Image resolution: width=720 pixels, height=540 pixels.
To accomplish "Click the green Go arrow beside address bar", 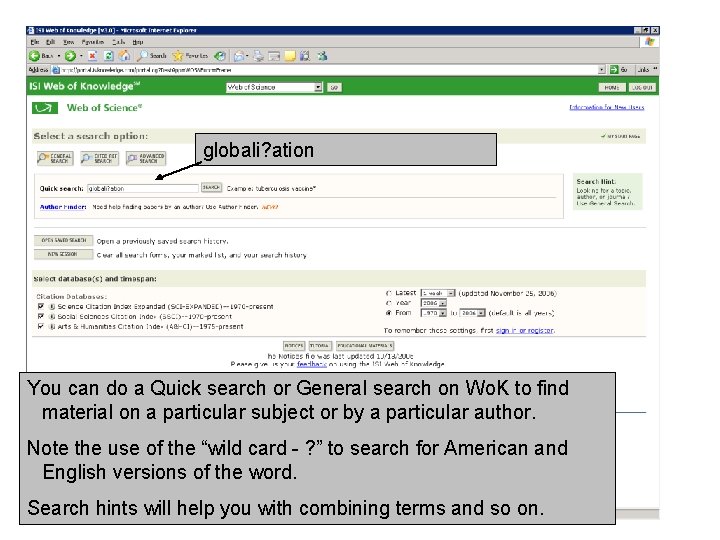I will (614, 70).
